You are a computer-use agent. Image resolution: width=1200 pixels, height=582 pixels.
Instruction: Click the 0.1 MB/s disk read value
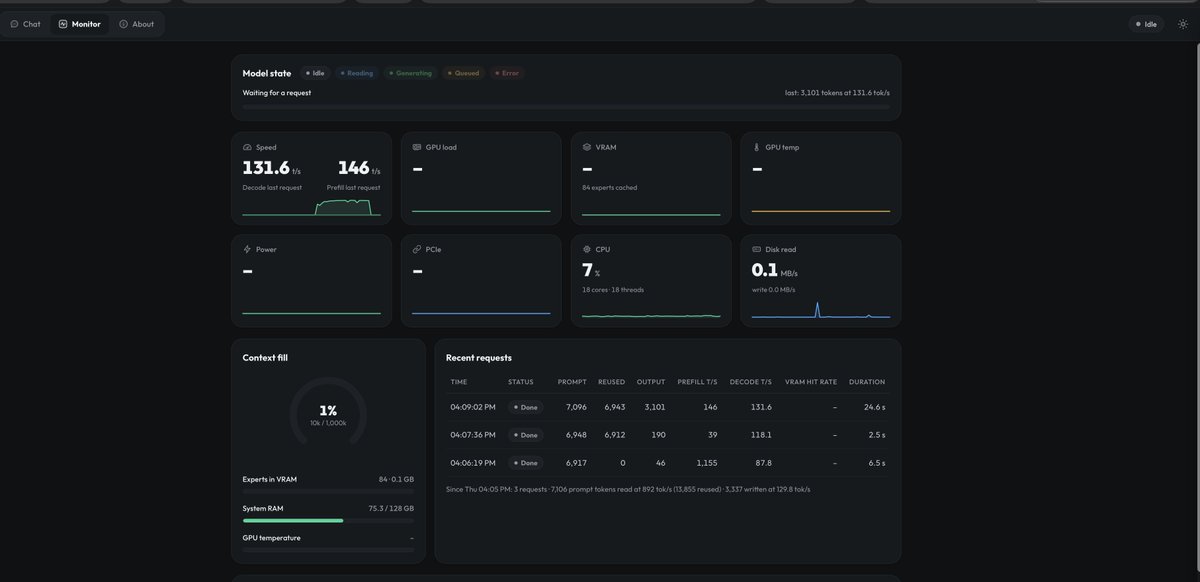(x=775, y=270)
